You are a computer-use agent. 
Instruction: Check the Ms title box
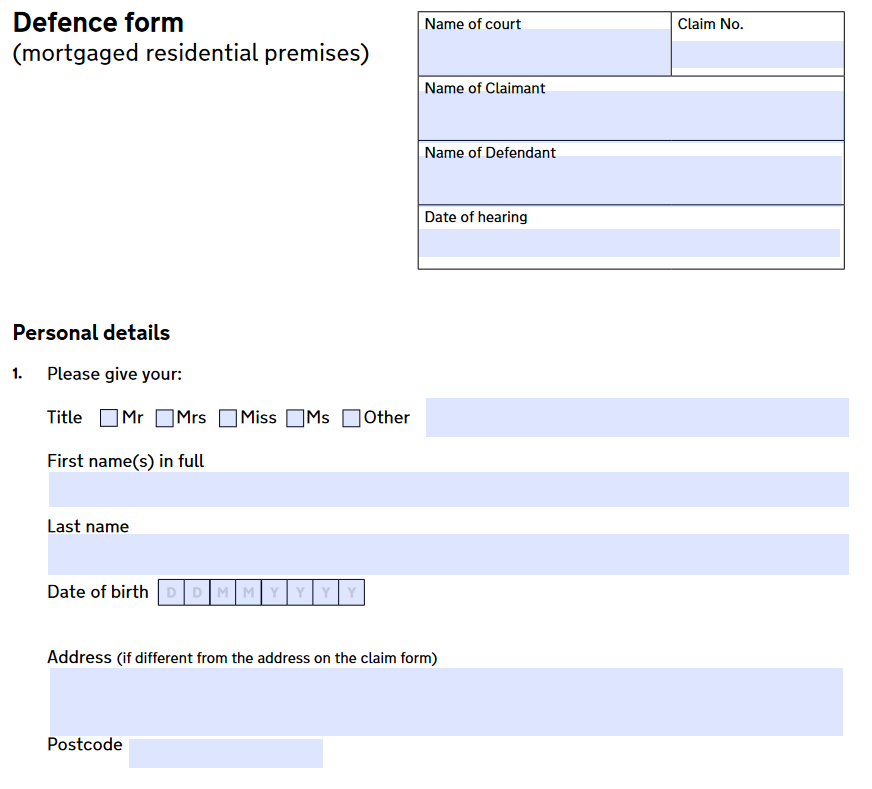[x=295, y=418]
